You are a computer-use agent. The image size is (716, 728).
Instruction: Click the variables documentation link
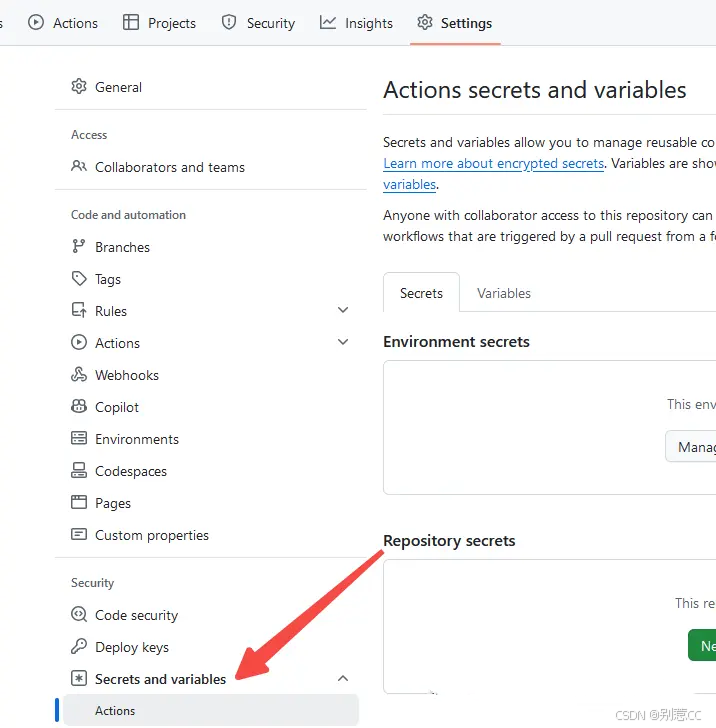pos(410,184)
